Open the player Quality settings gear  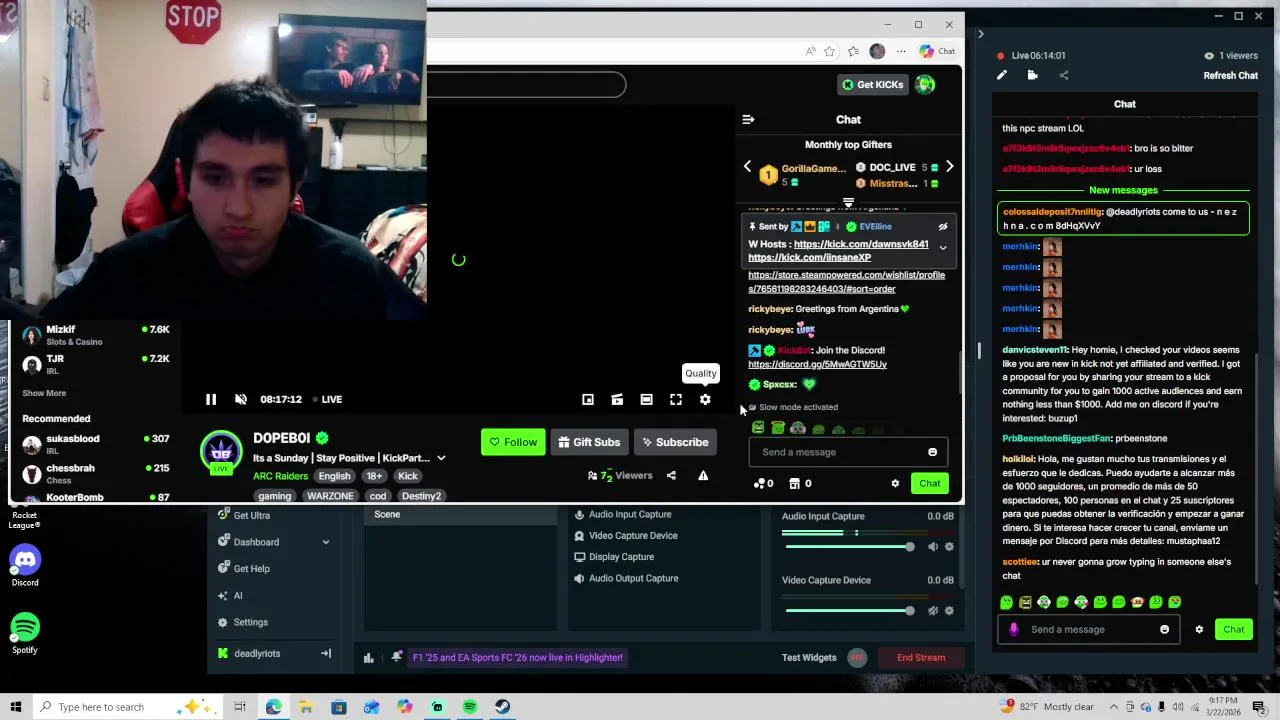tap(705, 399)
